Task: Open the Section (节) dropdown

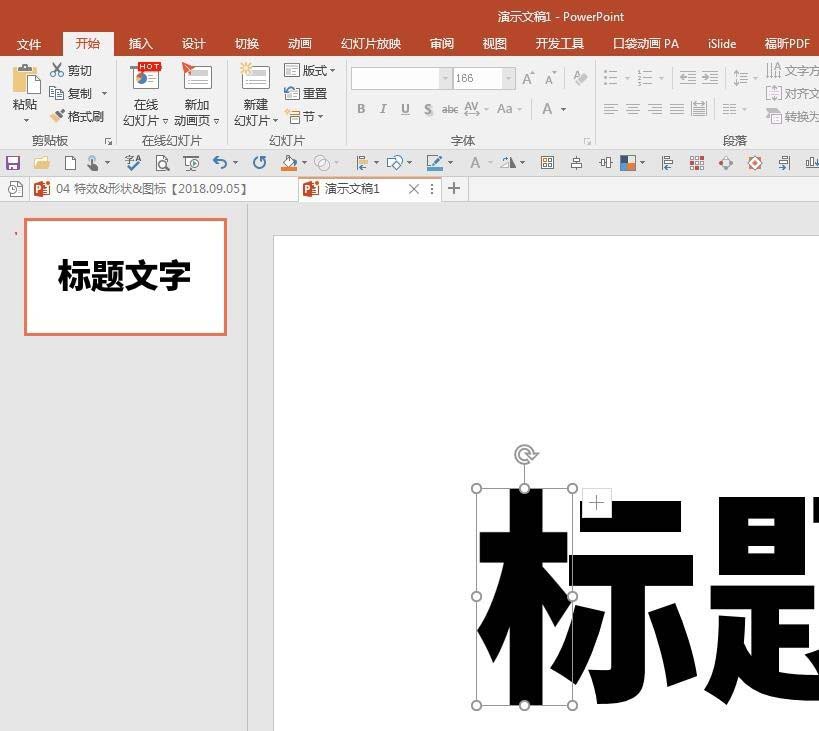Action: coord(305,116)
